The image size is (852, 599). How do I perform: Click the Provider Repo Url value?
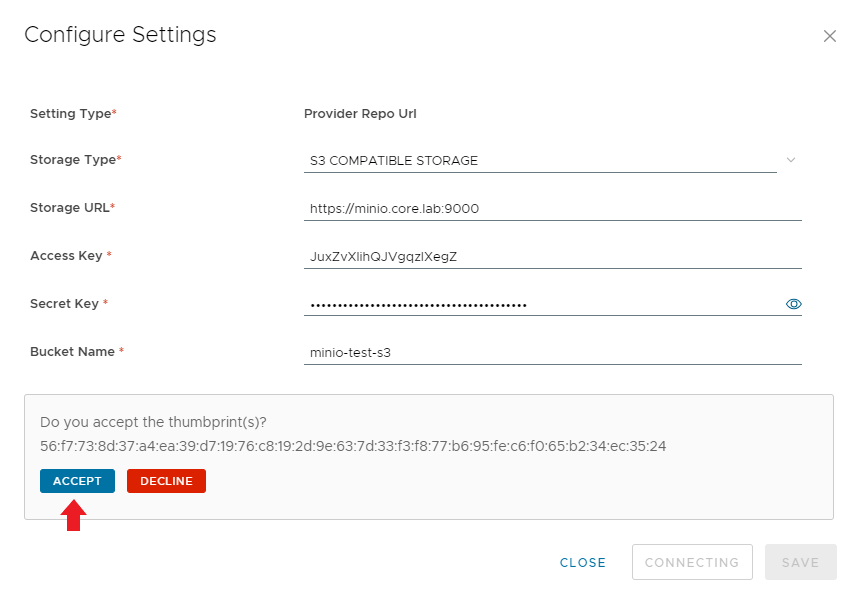[x=360, y=114]
